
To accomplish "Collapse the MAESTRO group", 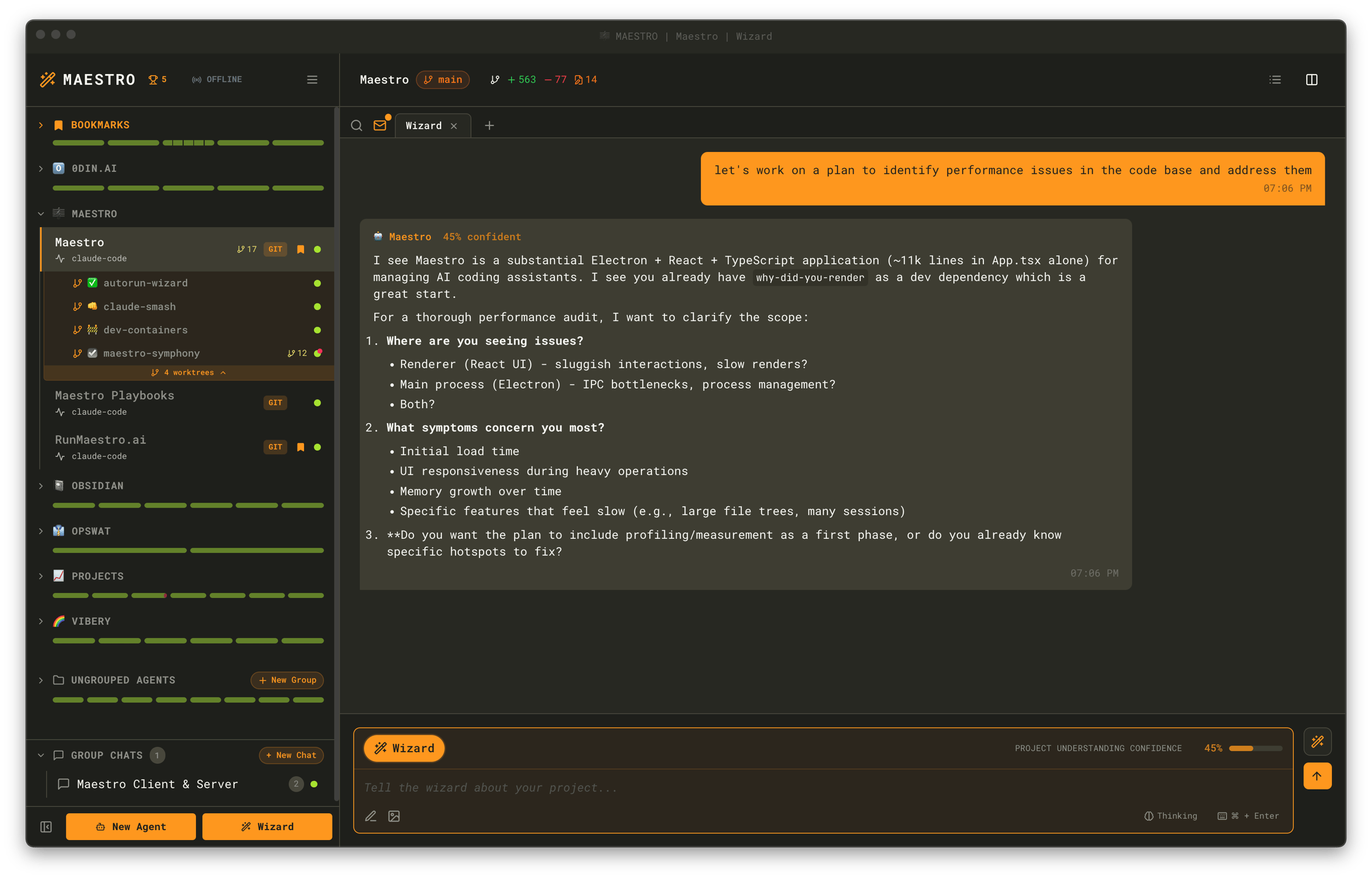I will tap(41, 213).
